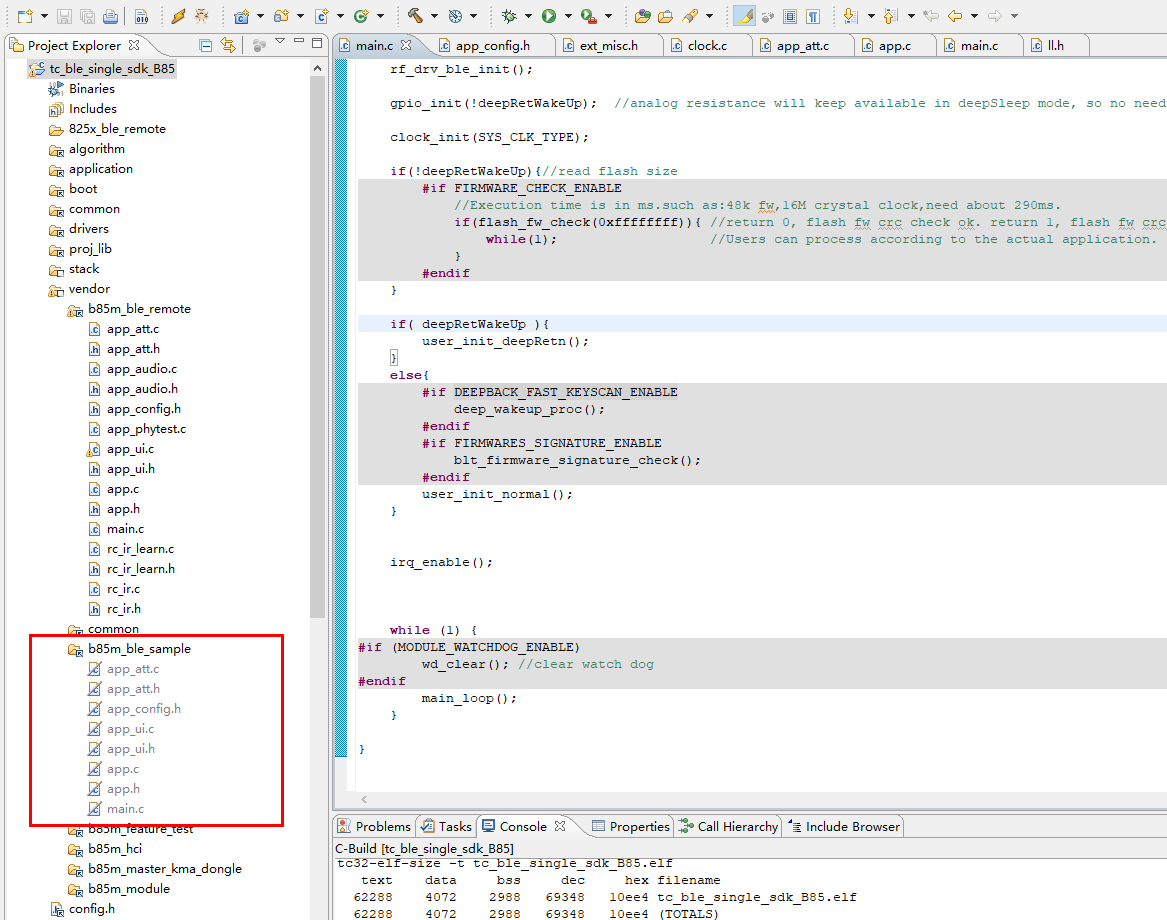Open the Problems tab in bottom panel

click(x=374, y=826)
